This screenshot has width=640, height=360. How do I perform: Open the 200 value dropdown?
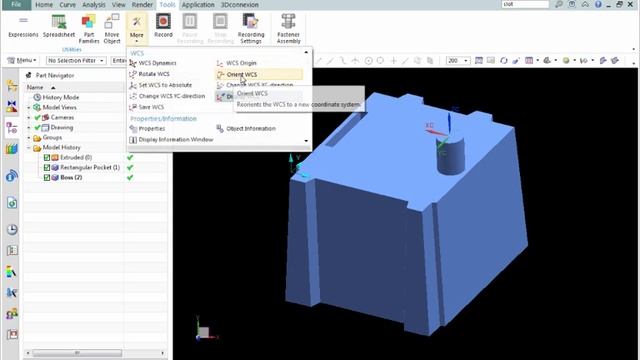458,60
